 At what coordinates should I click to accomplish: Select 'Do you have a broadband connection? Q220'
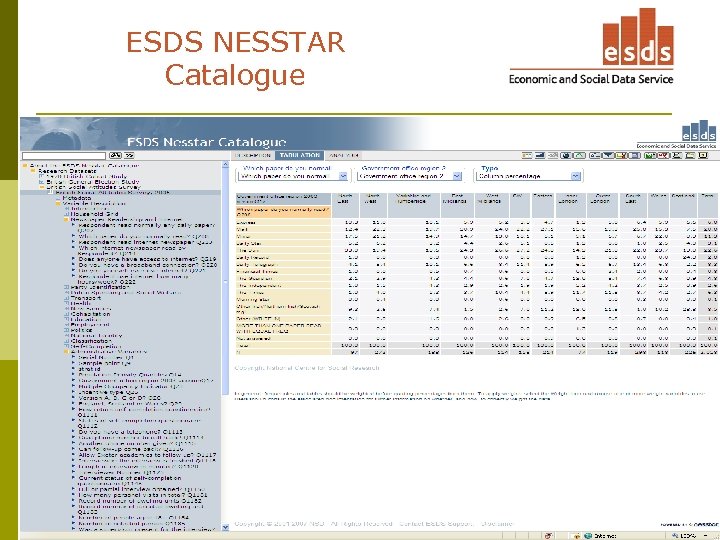147,265
